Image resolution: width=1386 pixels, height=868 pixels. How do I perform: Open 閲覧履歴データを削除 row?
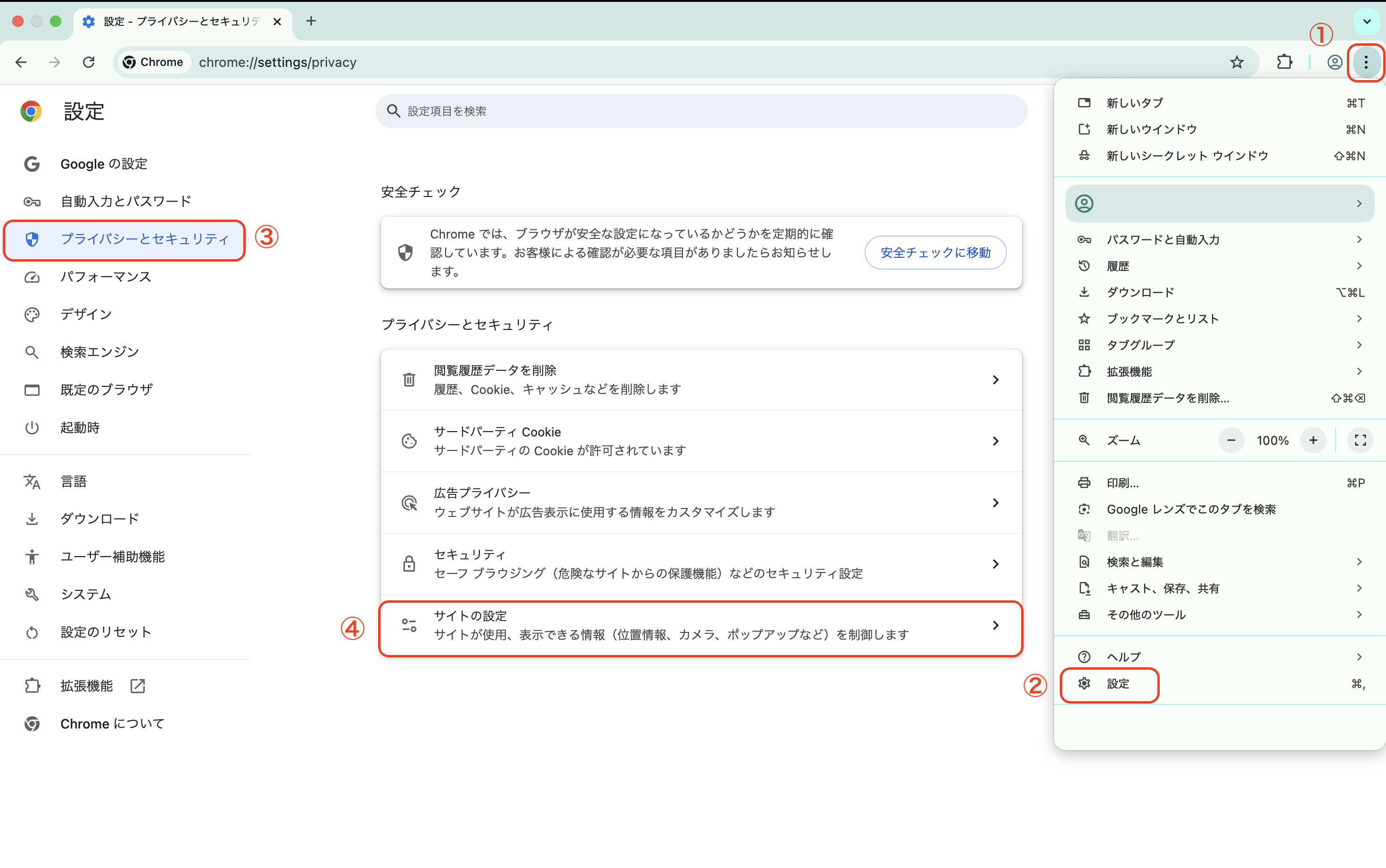pyautogui.click(x=701, y=380)
